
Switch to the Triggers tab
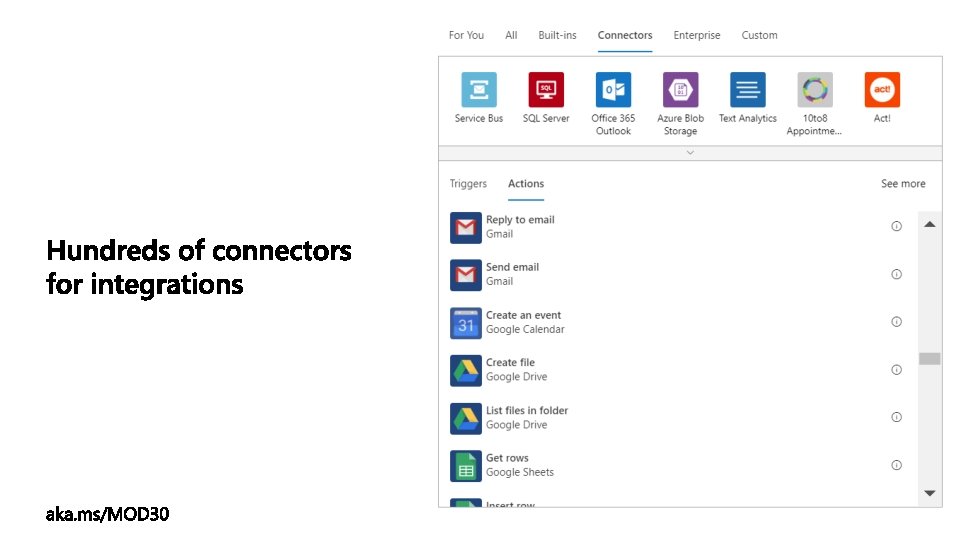pyautogui.click(x=468, y=184)
